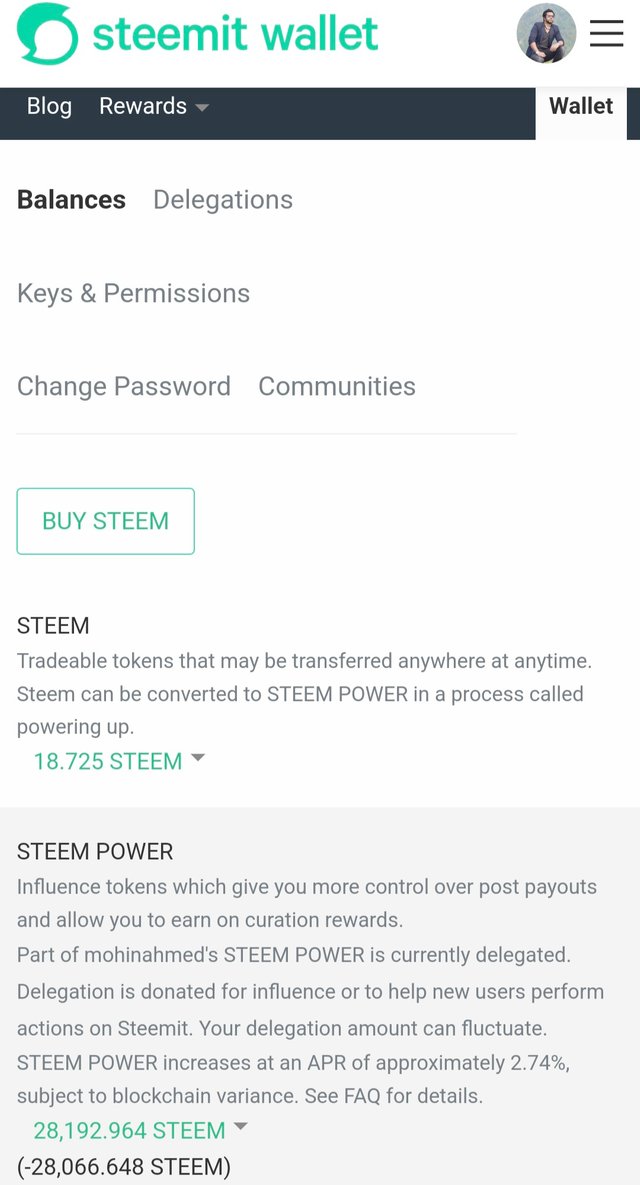
Task: Click the delegated amount (-28,066.648 STEEM)
Action: (124, 1166)
